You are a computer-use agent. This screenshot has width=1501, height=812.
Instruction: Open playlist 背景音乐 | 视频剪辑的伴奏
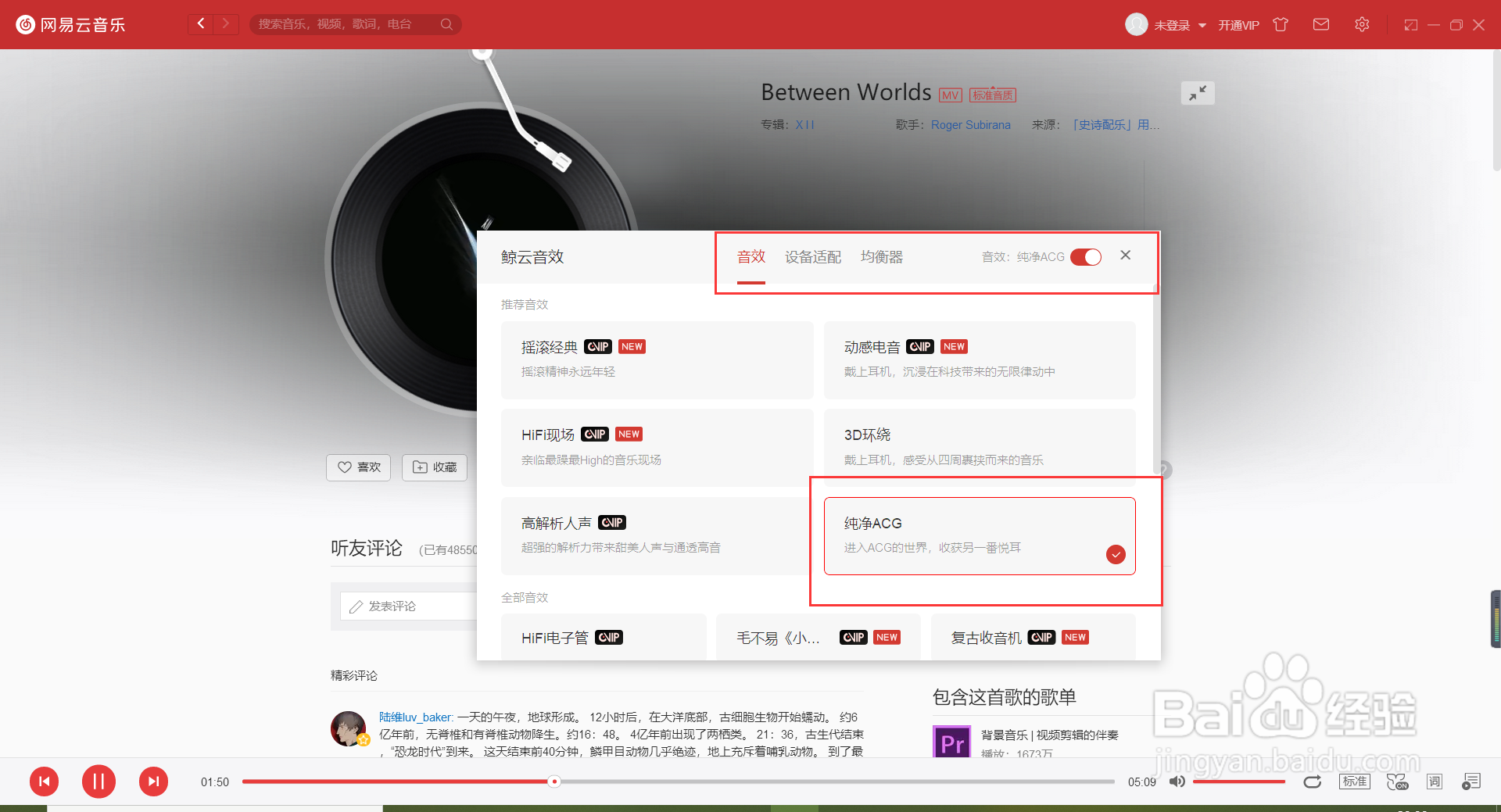(x=1050, y=735)
